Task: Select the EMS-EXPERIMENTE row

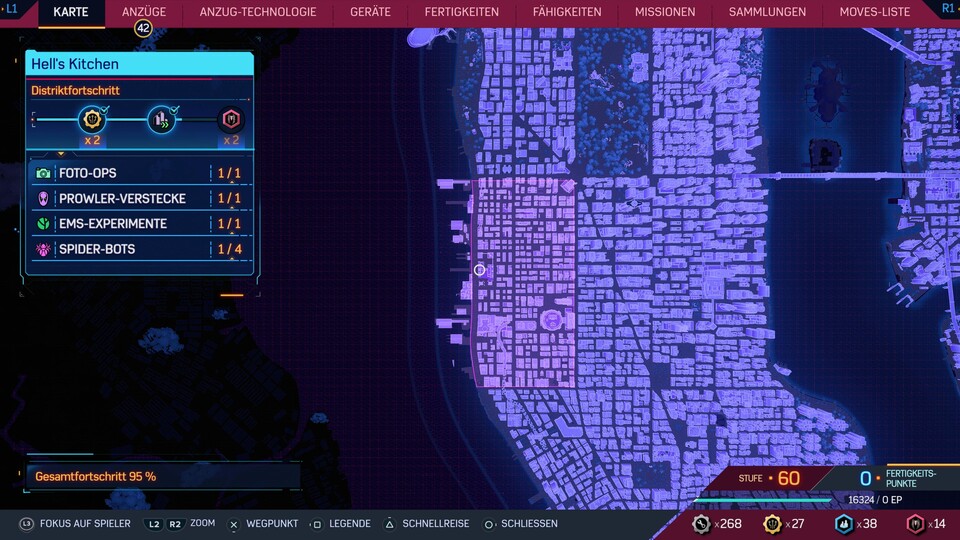Action: tap(140, 223)
